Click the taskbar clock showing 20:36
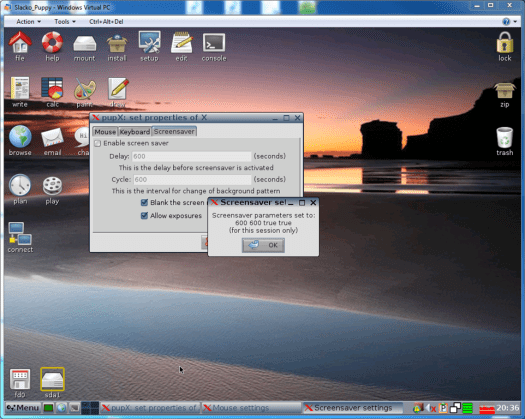 508,408
